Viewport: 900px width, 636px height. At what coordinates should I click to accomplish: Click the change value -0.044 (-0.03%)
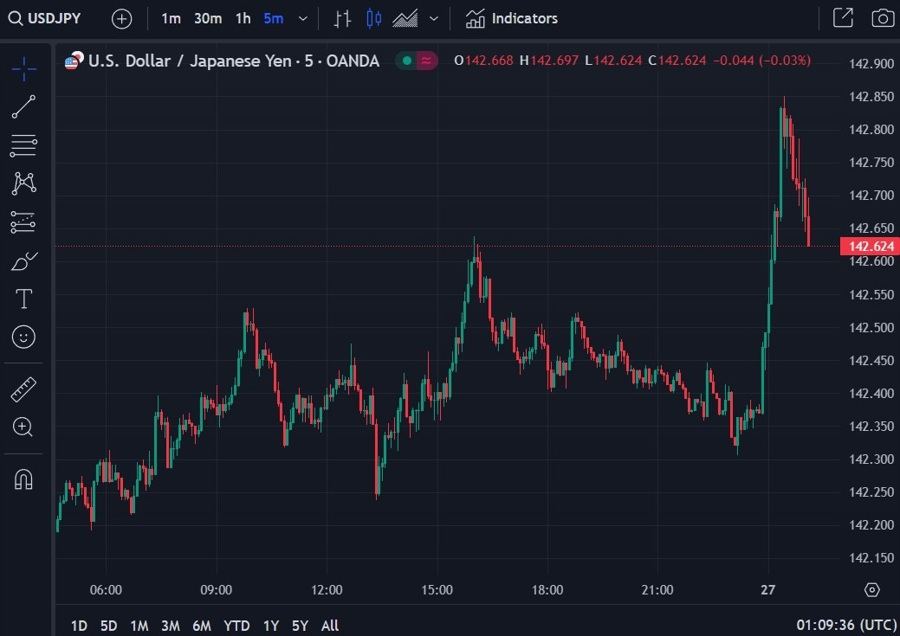[762, 60]
